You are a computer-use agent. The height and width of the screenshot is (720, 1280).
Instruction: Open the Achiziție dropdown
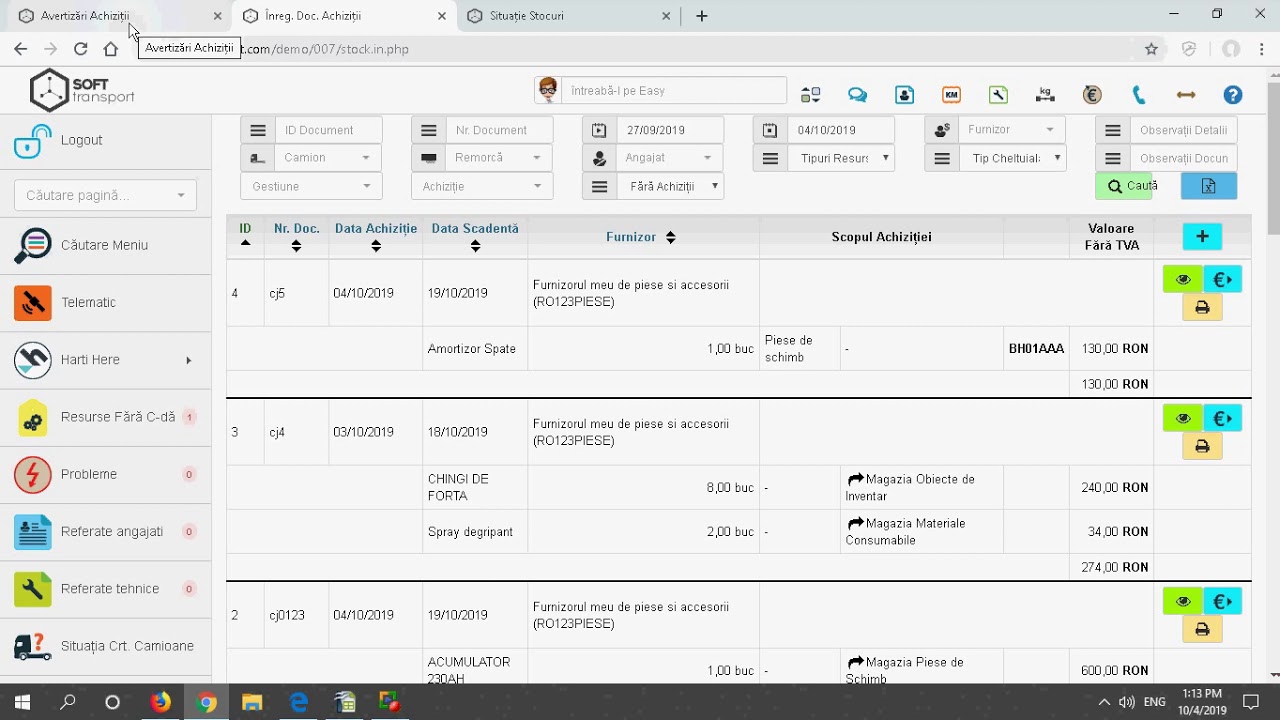click(x=482, y=186)
